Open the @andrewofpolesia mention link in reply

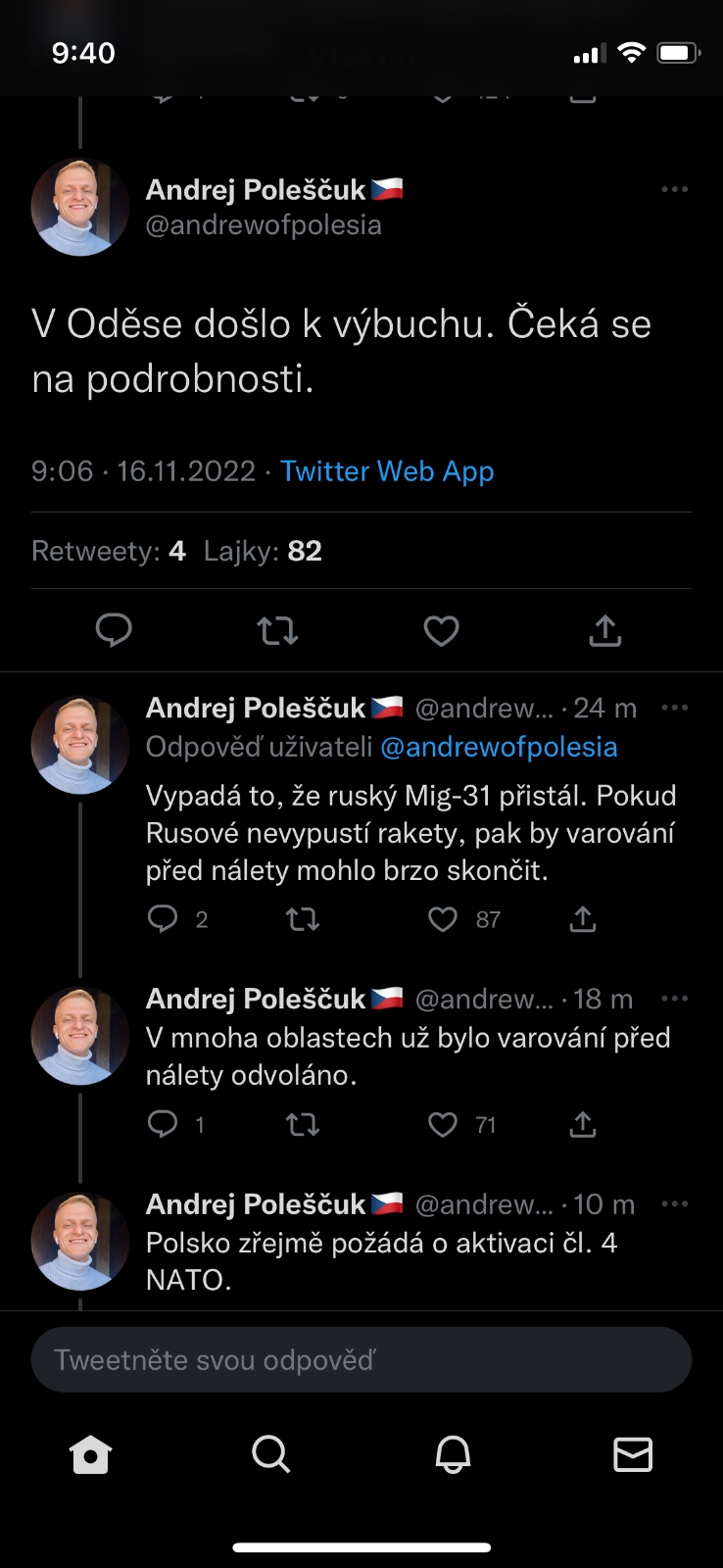[x=499, y=748]
